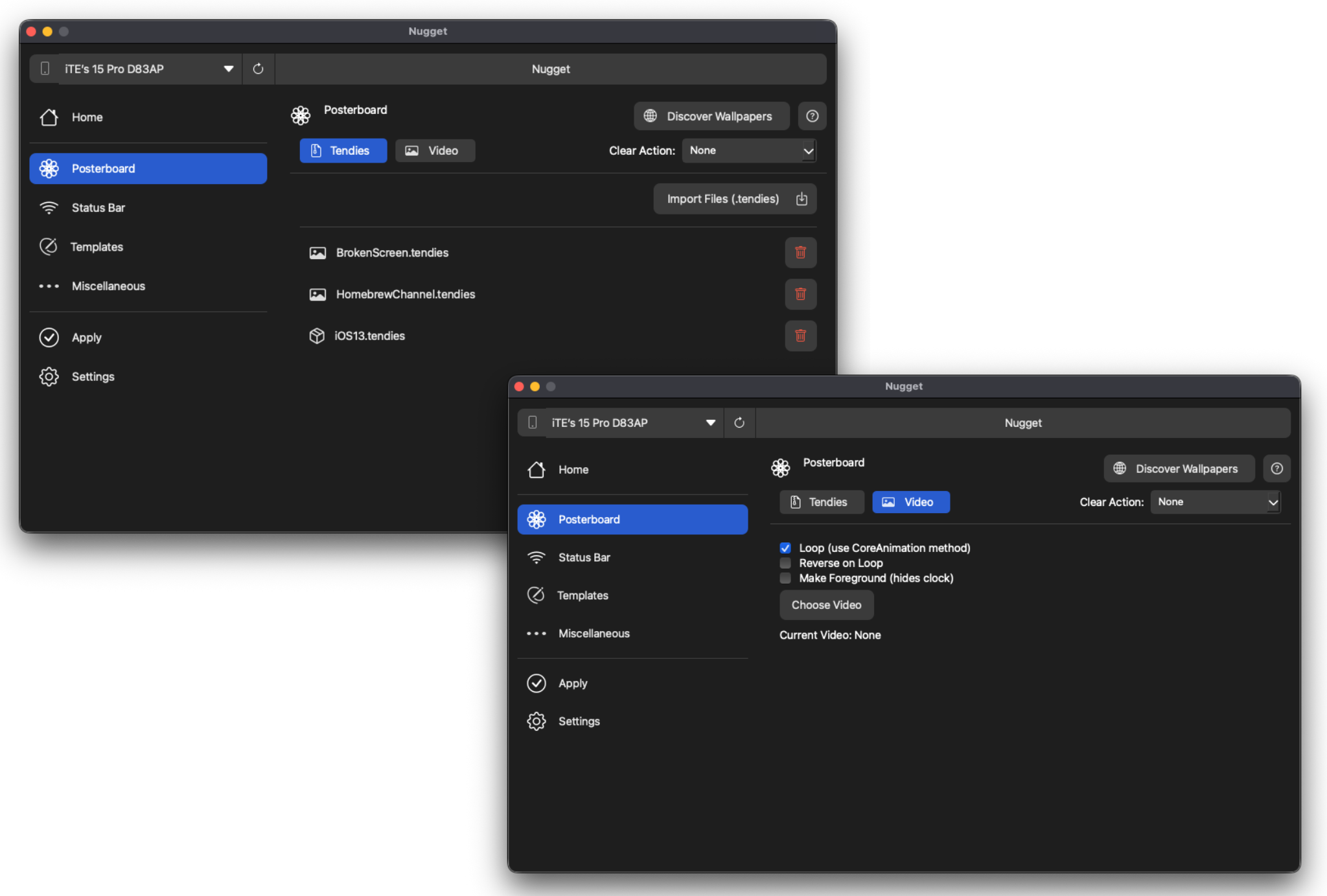Click Templates pencil icon in front window
Screen dimensions: 1327x896
pos(536,595)
